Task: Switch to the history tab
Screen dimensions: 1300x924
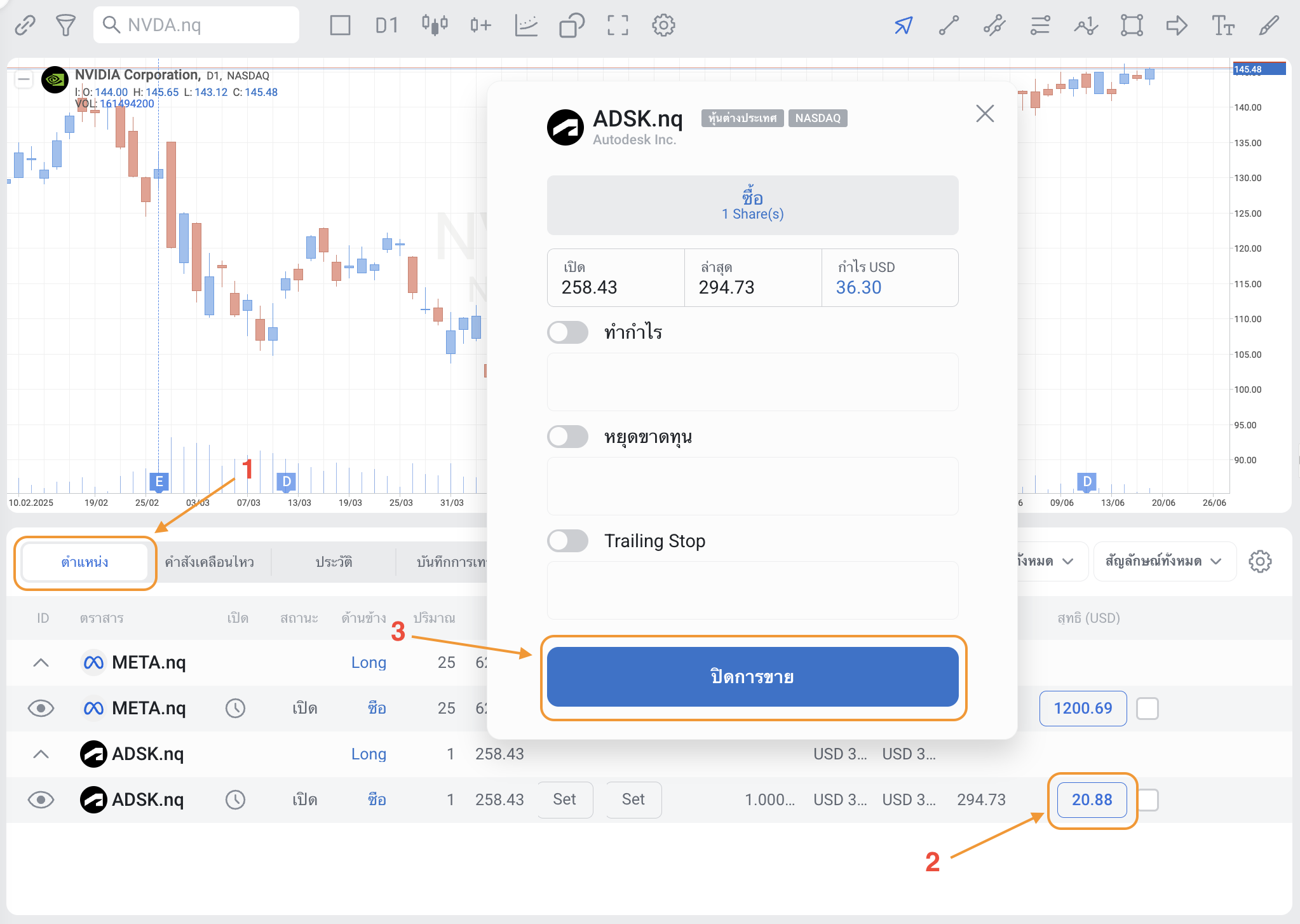Action: point(334,562)
